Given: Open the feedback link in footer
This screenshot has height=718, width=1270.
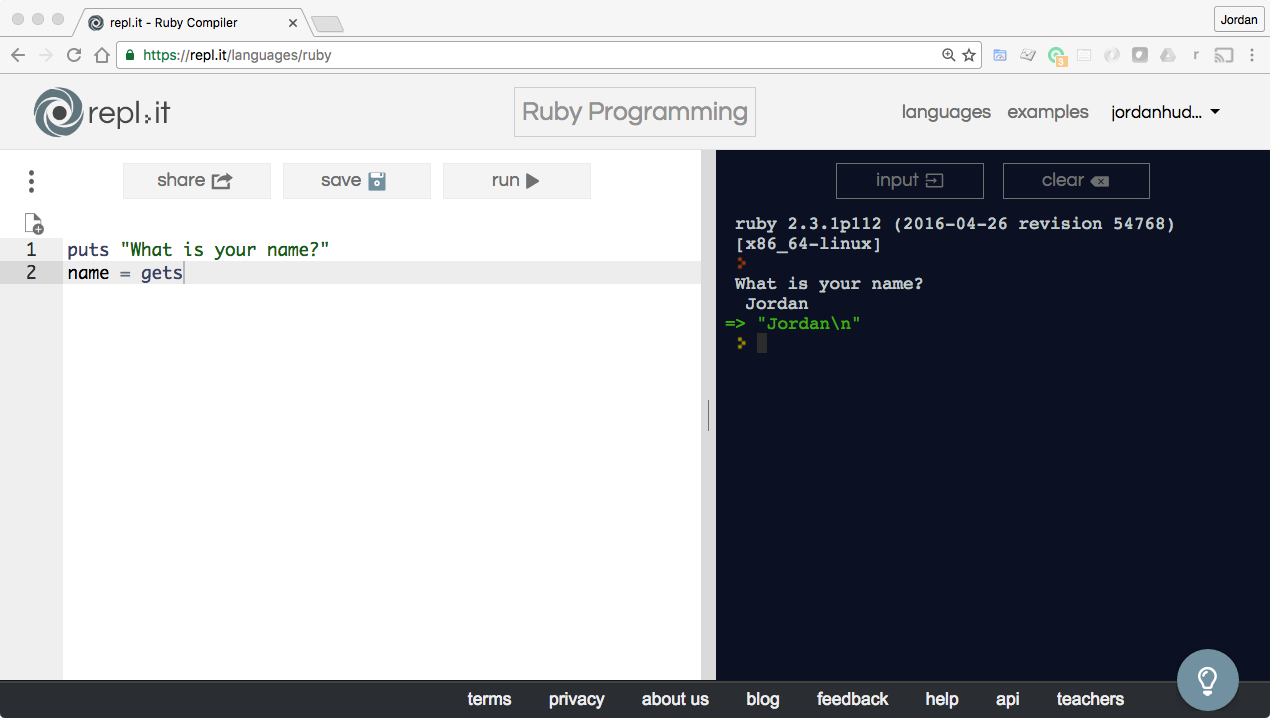Looking at the screenshot, I should [852, 699].
